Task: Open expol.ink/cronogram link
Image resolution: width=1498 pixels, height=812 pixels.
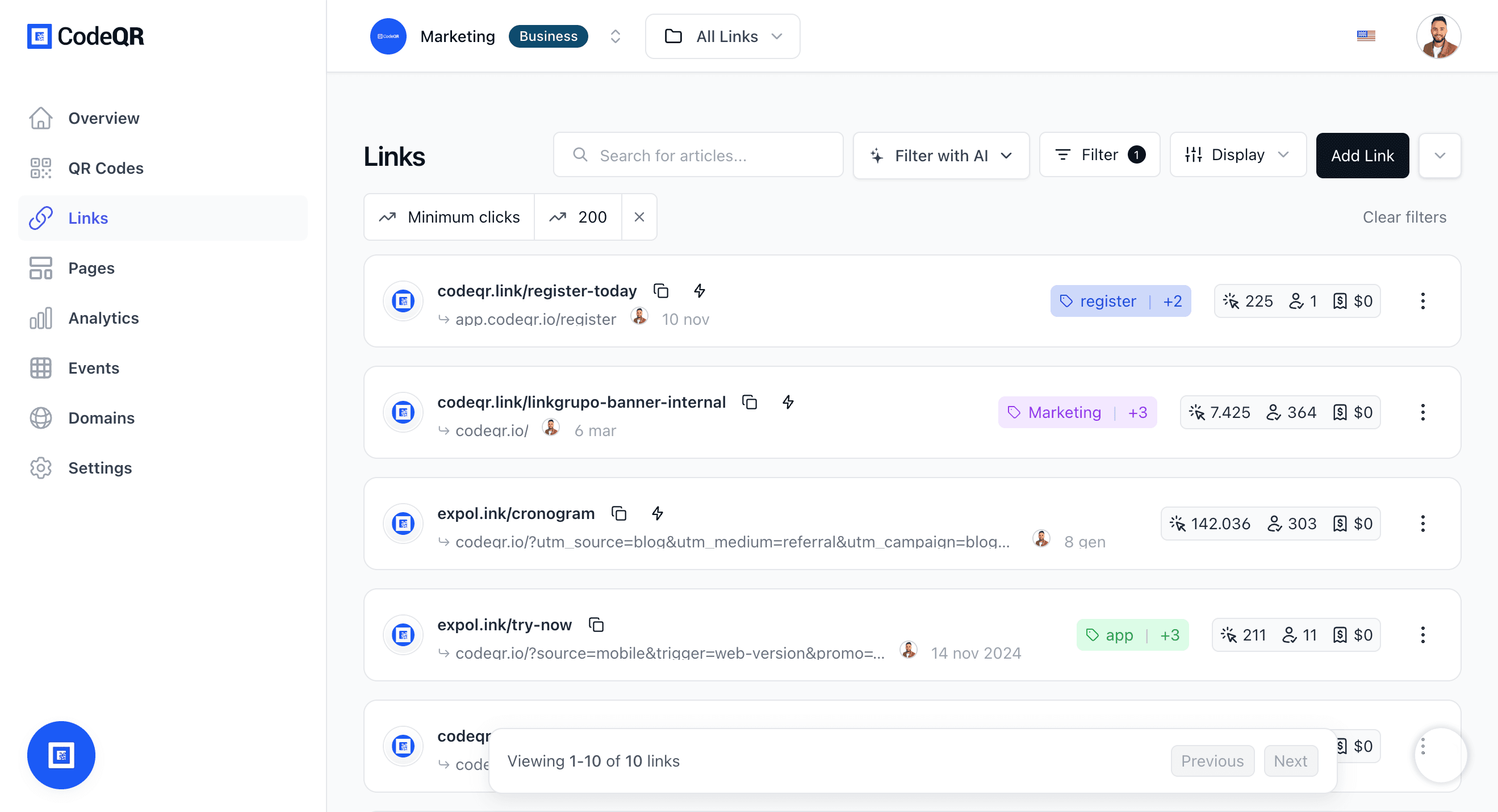Action: pyautogui.click(x=516, y=513)
